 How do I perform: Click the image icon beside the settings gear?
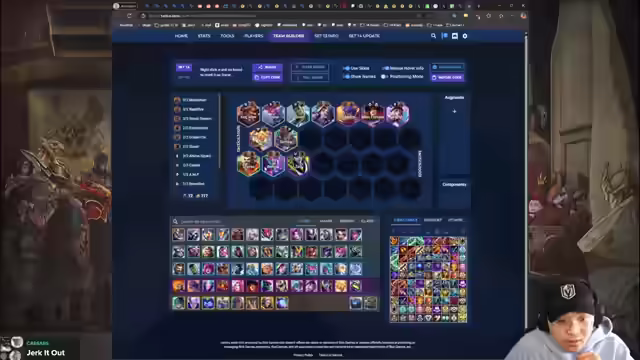tap(455, 36)
